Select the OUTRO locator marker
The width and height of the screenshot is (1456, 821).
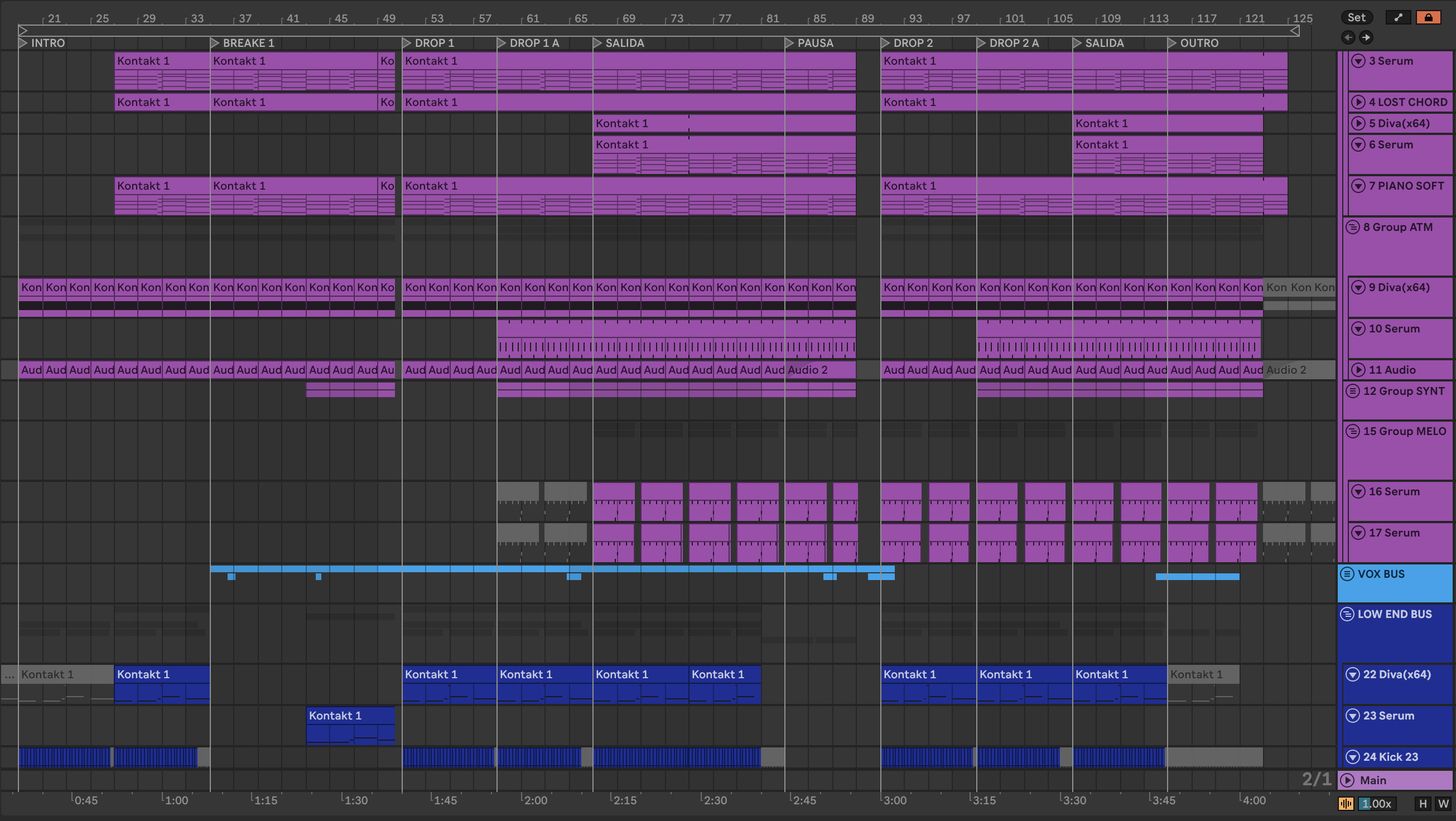pos(1171,43)
